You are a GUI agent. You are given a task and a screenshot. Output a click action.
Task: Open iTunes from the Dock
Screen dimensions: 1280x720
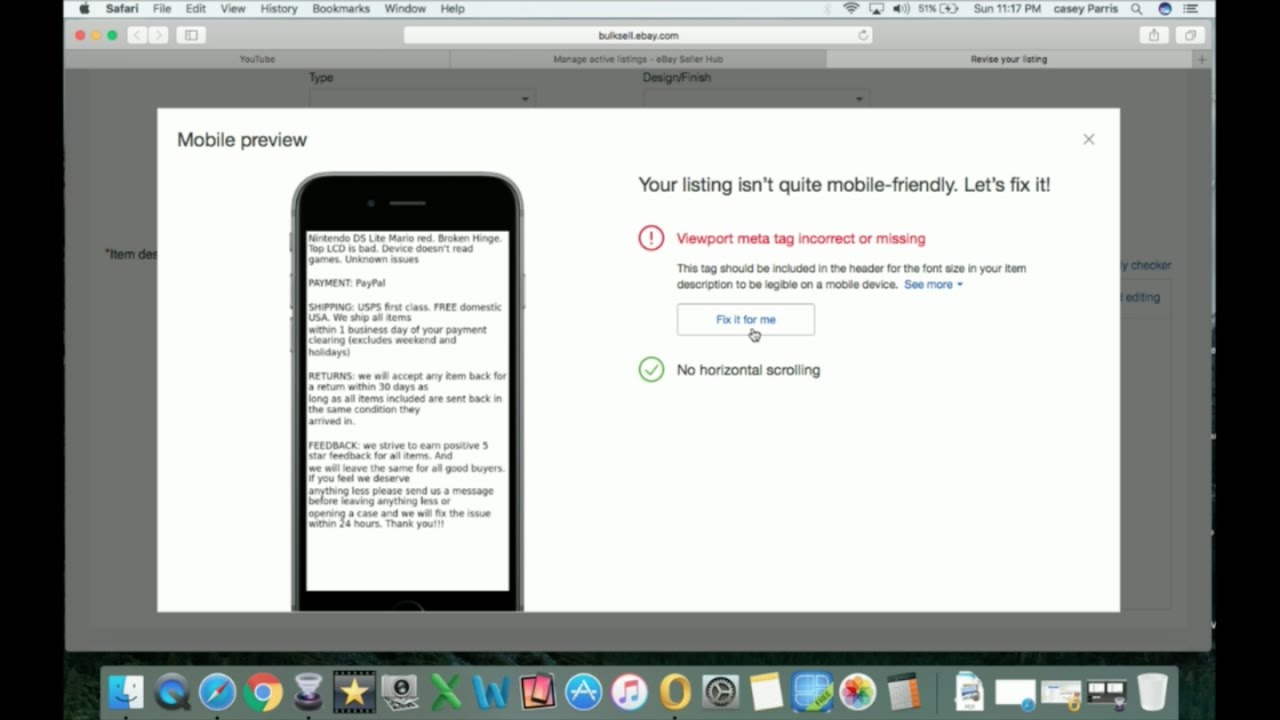(x=629, y=692)
